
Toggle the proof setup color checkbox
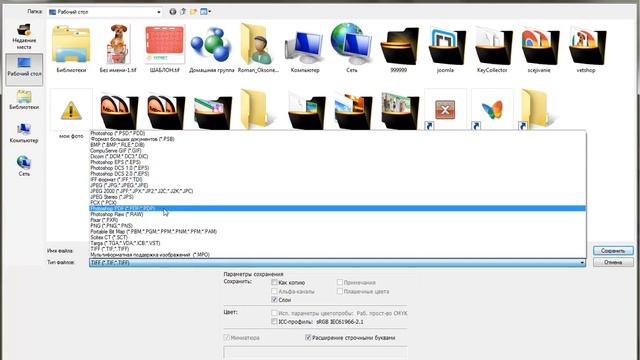(274, 313)
